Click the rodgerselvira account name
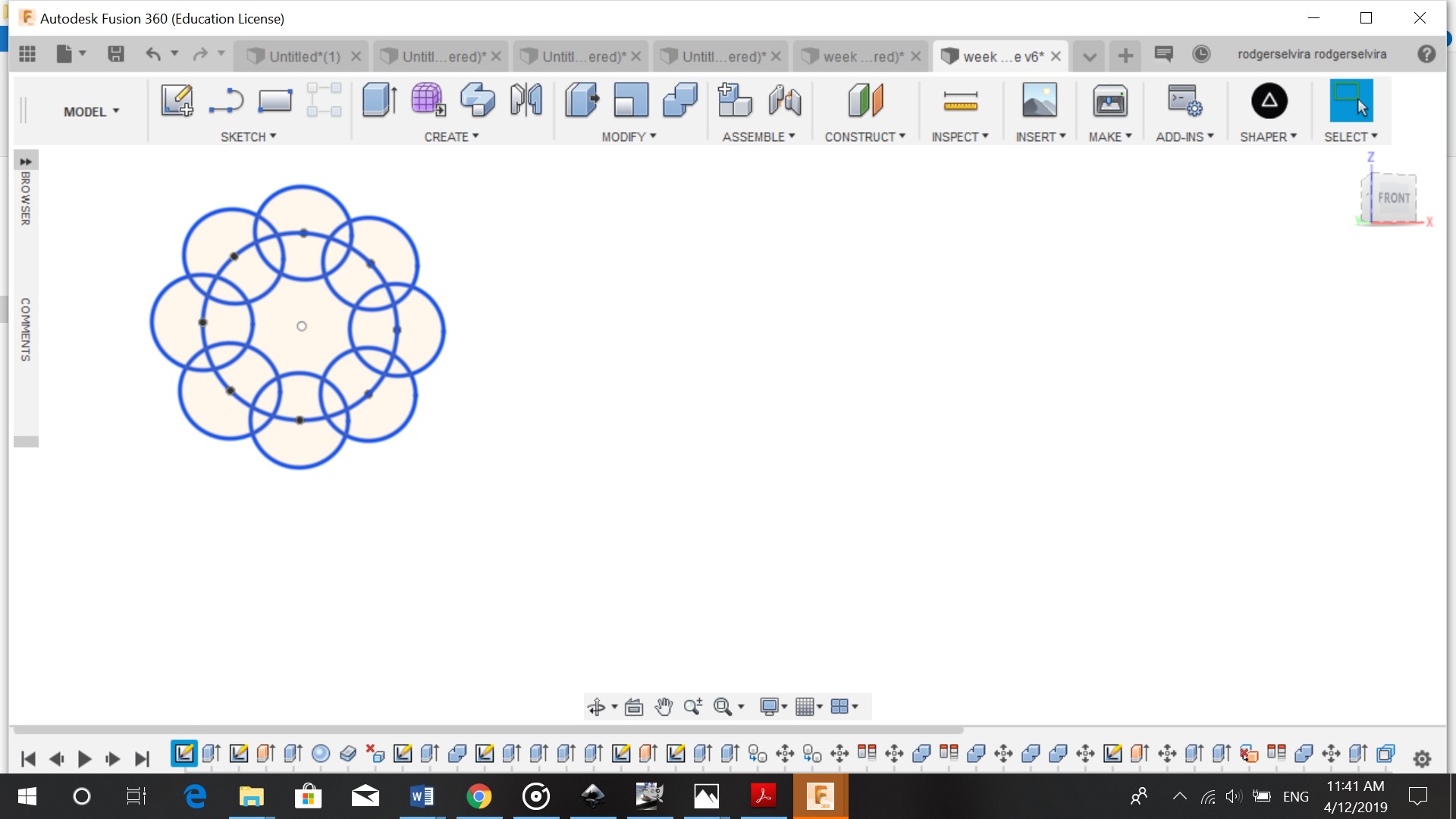 point(1311,54)
